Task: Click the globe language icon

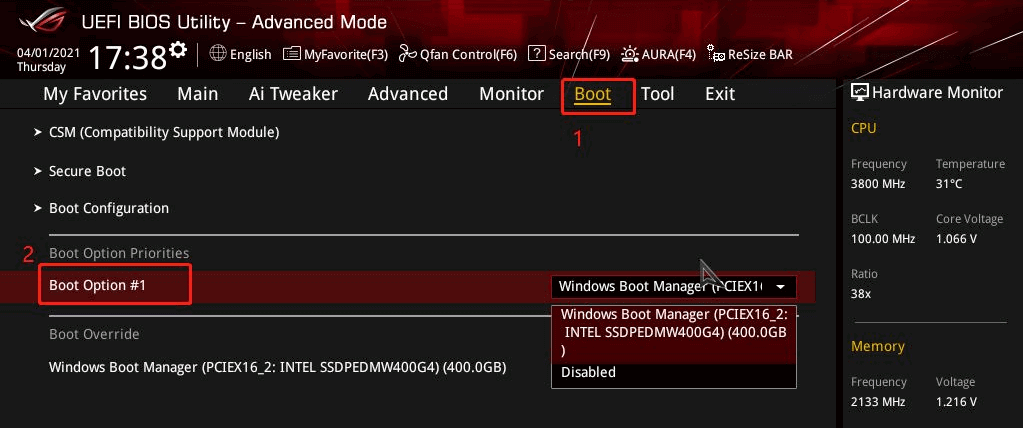Action: [218, 54]
